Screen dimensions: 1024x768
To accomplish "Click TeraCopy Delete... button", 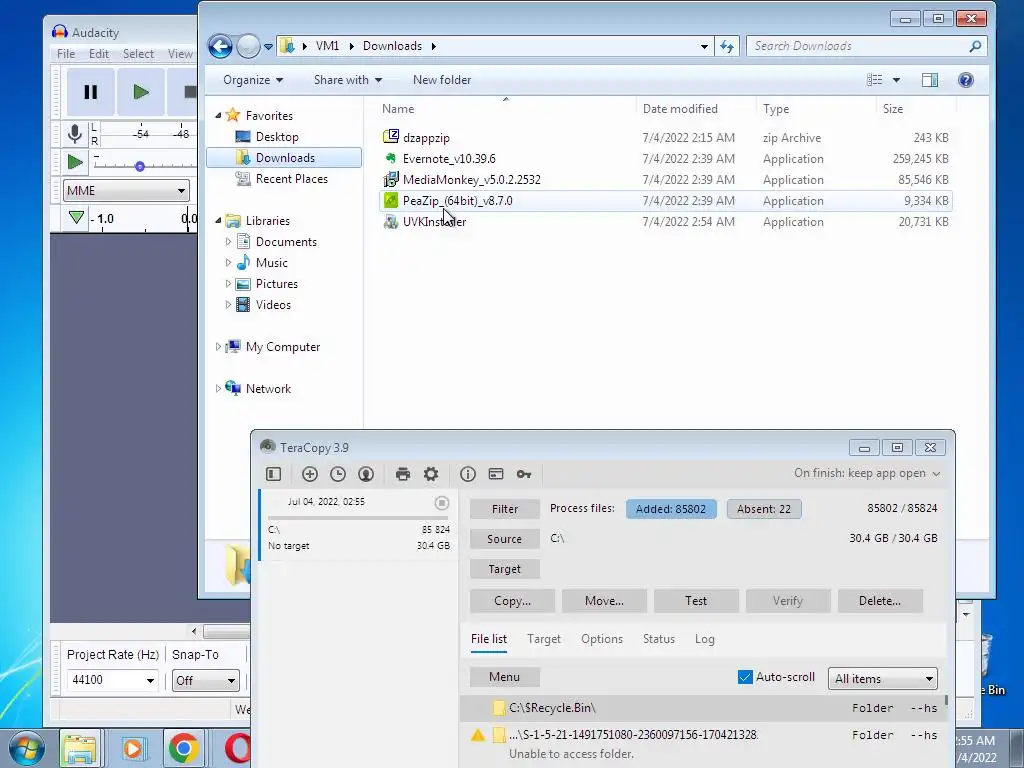I will 880,601.
